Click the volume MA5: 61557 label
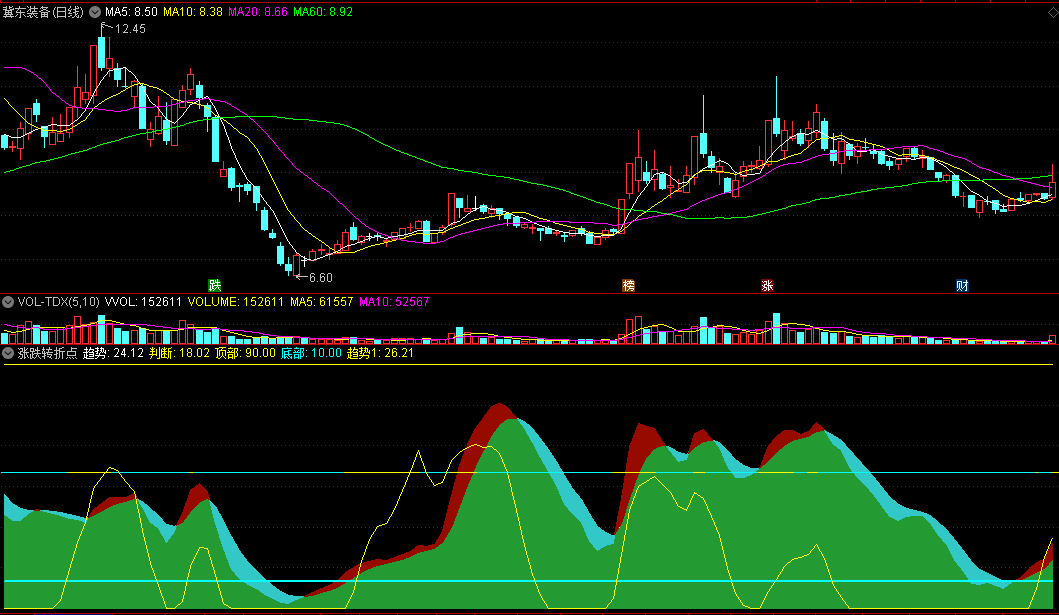Viewport: 1059px width, 615px height. click(x=321, y=302)
